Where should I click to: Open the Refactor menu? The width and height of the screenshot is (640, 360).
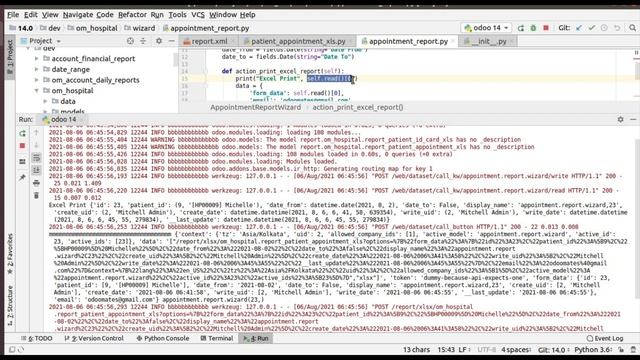(132, 15)
